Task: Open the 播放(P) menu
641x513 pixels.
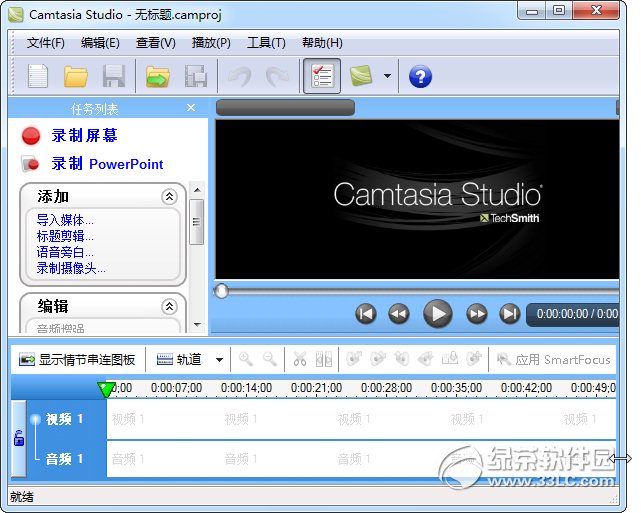Action: 211,43
